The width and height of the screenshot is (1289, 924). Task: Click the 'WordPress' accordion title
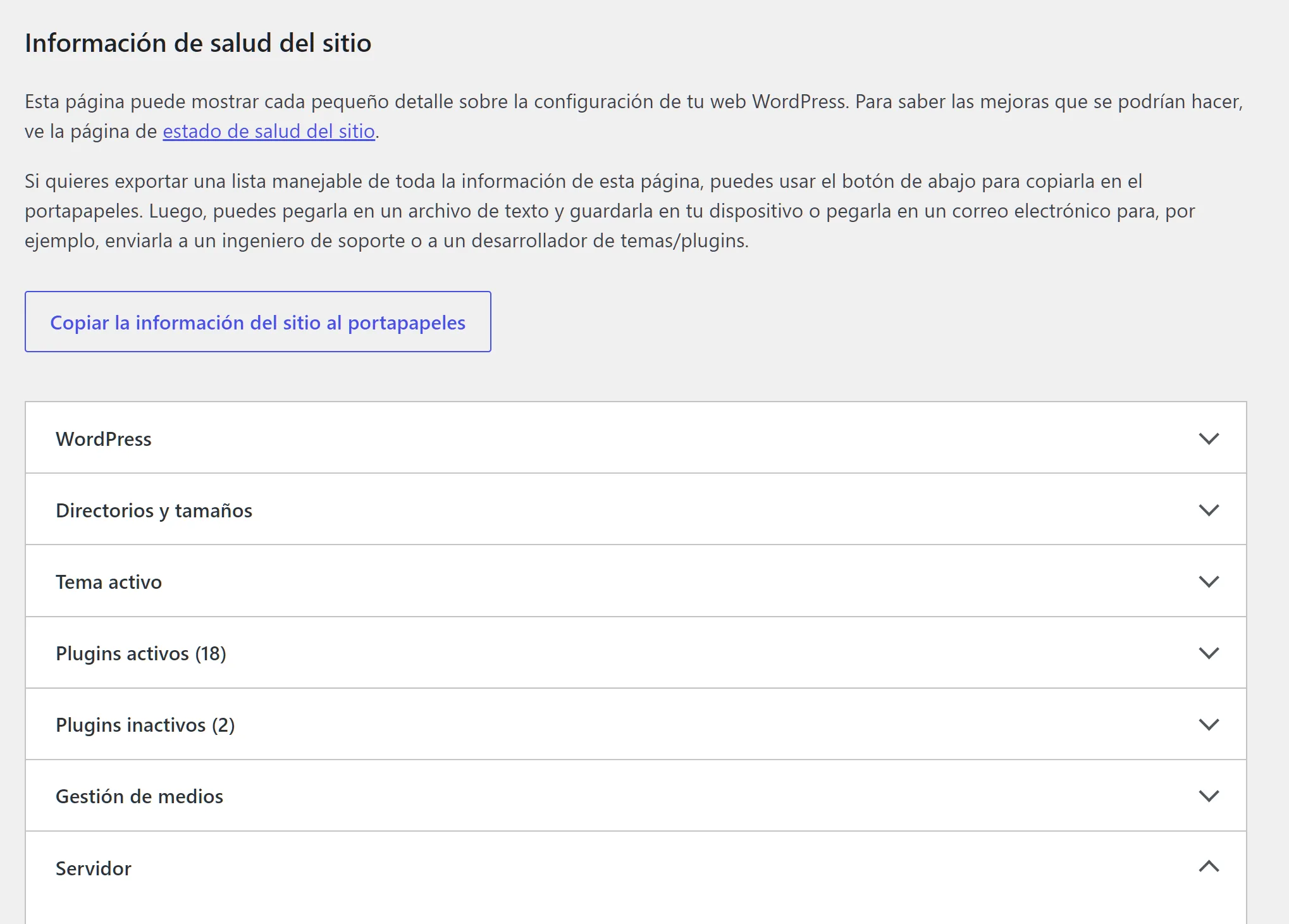[x=104, y=439]
